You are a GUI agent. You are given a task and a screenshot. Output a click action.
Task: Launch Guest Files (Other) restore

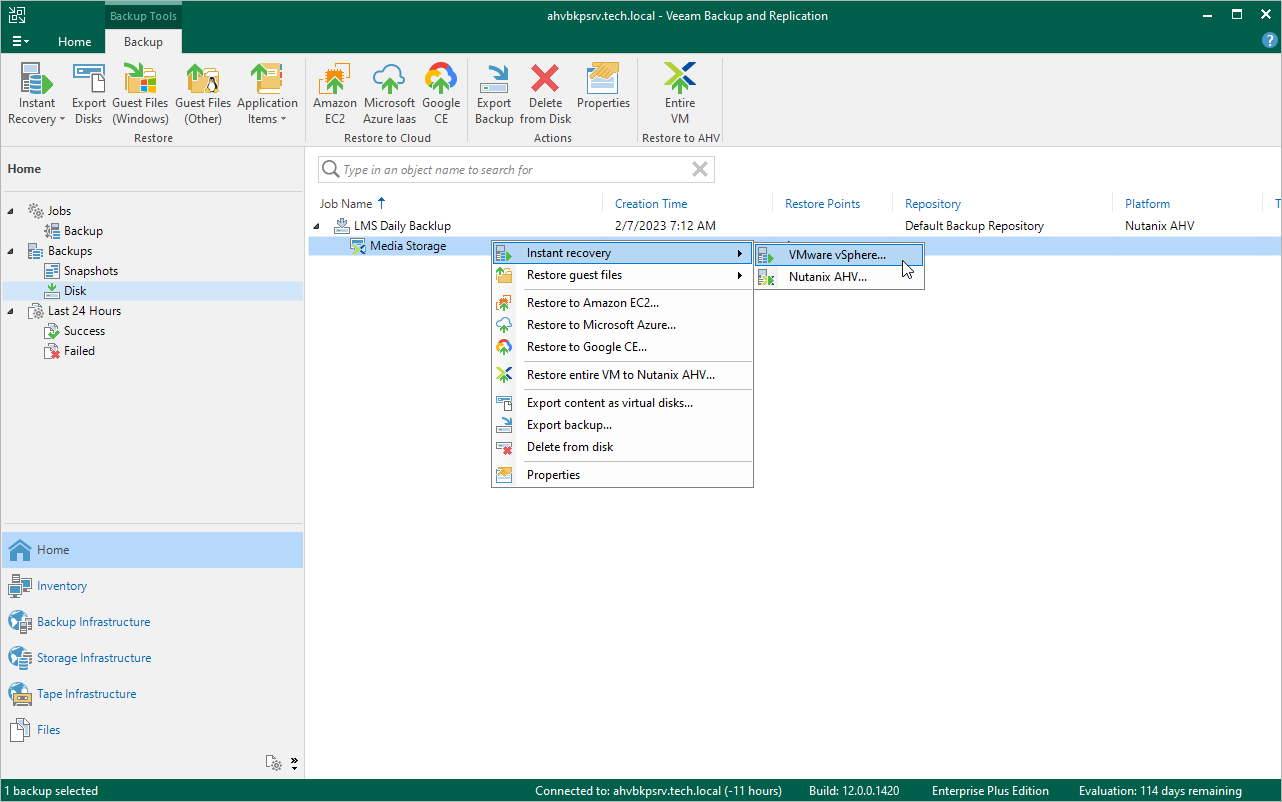click(x=203, y=94)
